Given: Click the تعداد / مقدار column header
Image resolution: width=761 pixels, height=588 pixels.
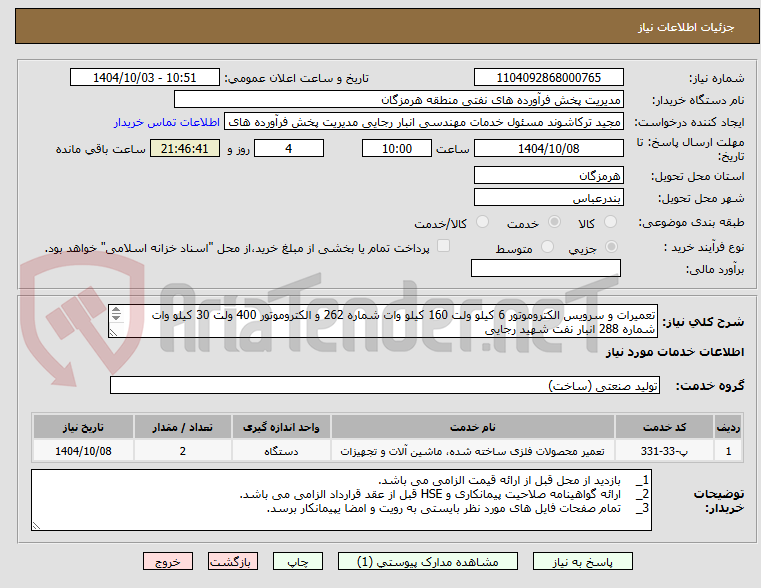Looking at the screenshot, I should [182, 427].
